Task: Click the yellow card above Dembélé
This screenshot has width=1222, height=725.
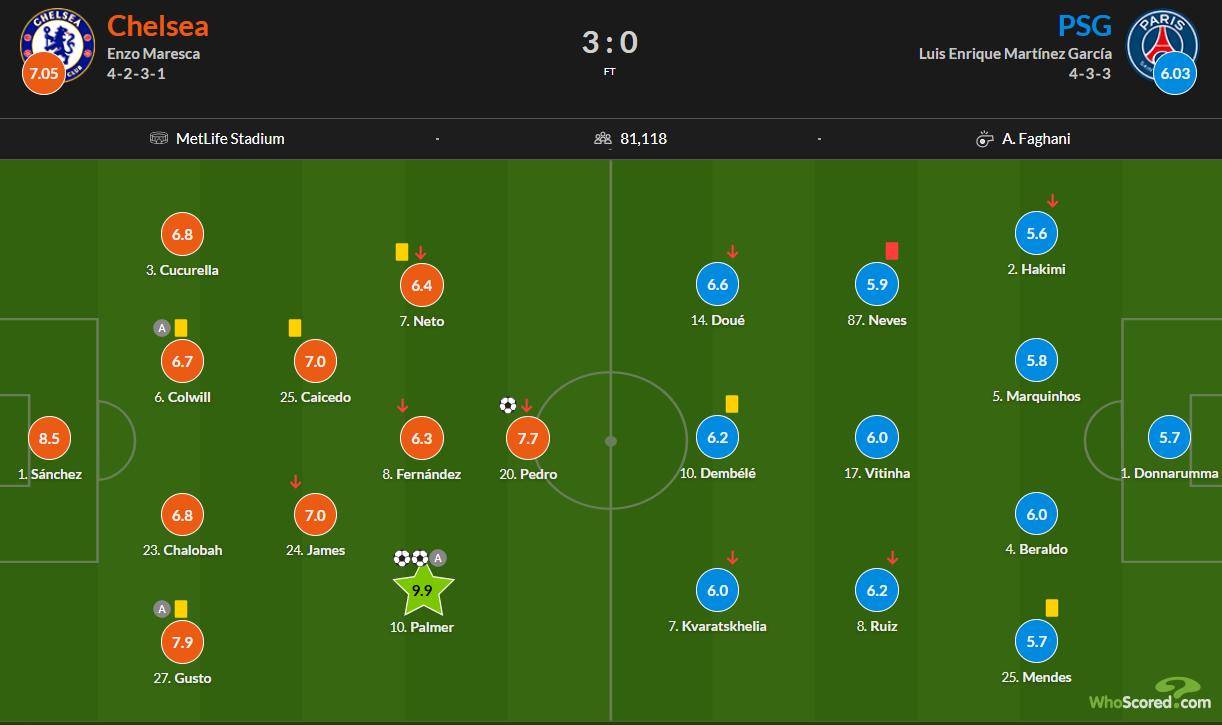Action: (x=732, y=404)
